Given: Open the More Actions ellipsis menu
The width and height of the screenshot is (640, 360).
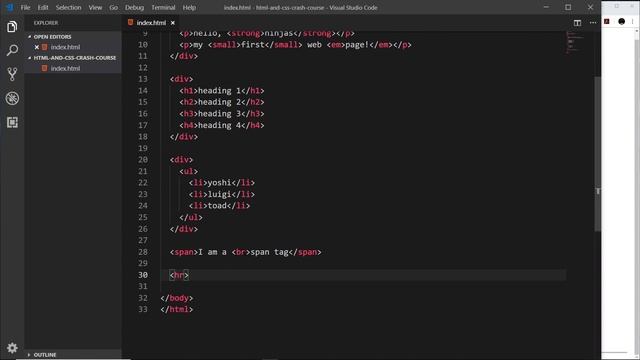Looking at the screenshot, I should pos(593,23).
